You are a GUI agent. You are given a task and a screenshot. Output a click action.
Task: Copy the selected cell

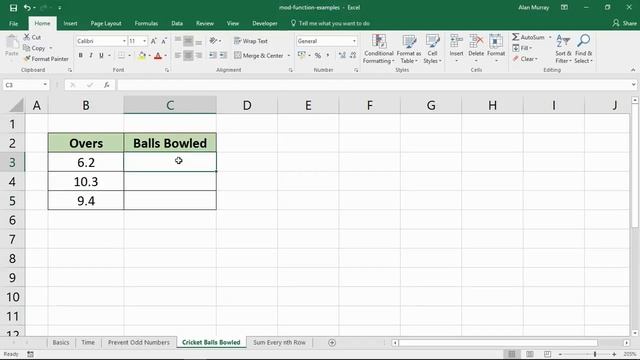coord(35,48)
